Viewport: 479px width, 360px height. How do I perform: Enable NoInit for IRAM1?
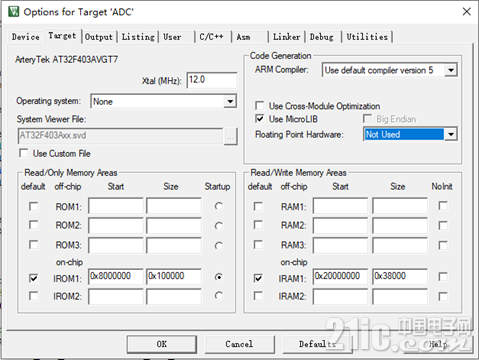point(443,276)
